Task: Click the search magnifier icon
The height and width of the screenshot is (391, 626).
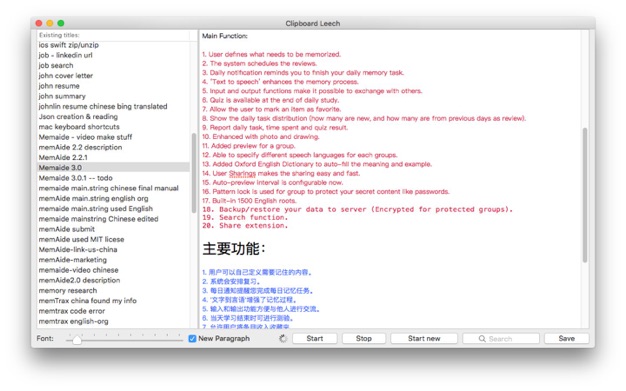Action: pyautogui.click(x=482, y=339)
